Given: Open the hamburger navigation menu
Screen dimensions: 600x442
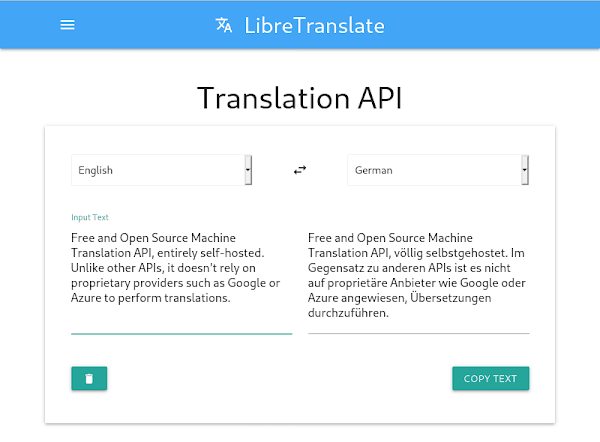Looking at the screenshot, I should tap(67, 25).
